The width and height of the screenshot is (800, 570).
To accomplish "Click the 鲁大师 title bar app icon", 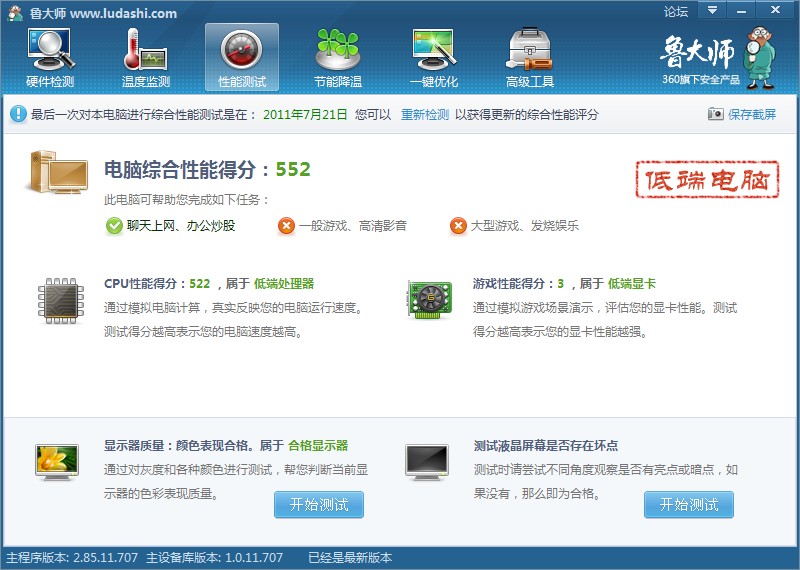I will [x=15, y=13].
